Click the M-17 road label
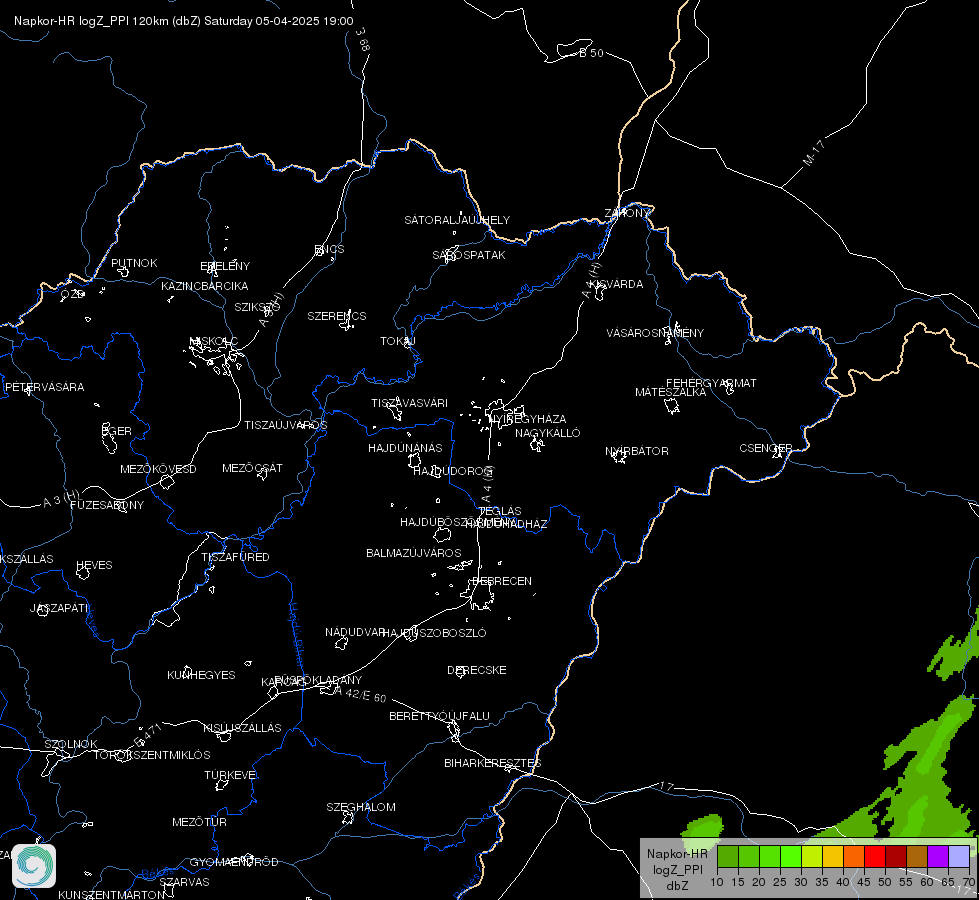 point(814,153)
